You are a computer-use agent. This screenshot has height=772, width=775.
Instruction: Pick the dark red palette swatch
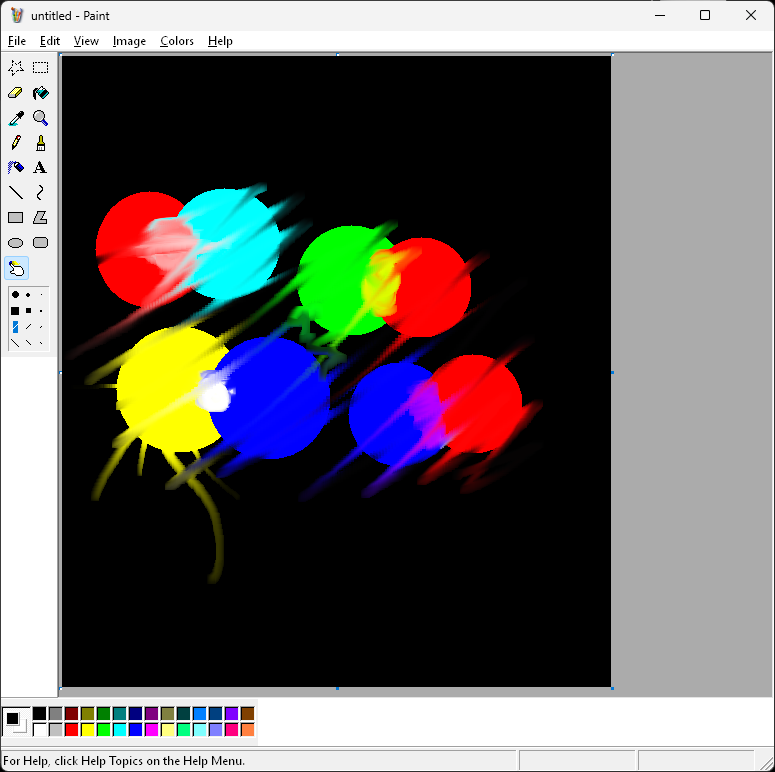(x=72, y=713)
